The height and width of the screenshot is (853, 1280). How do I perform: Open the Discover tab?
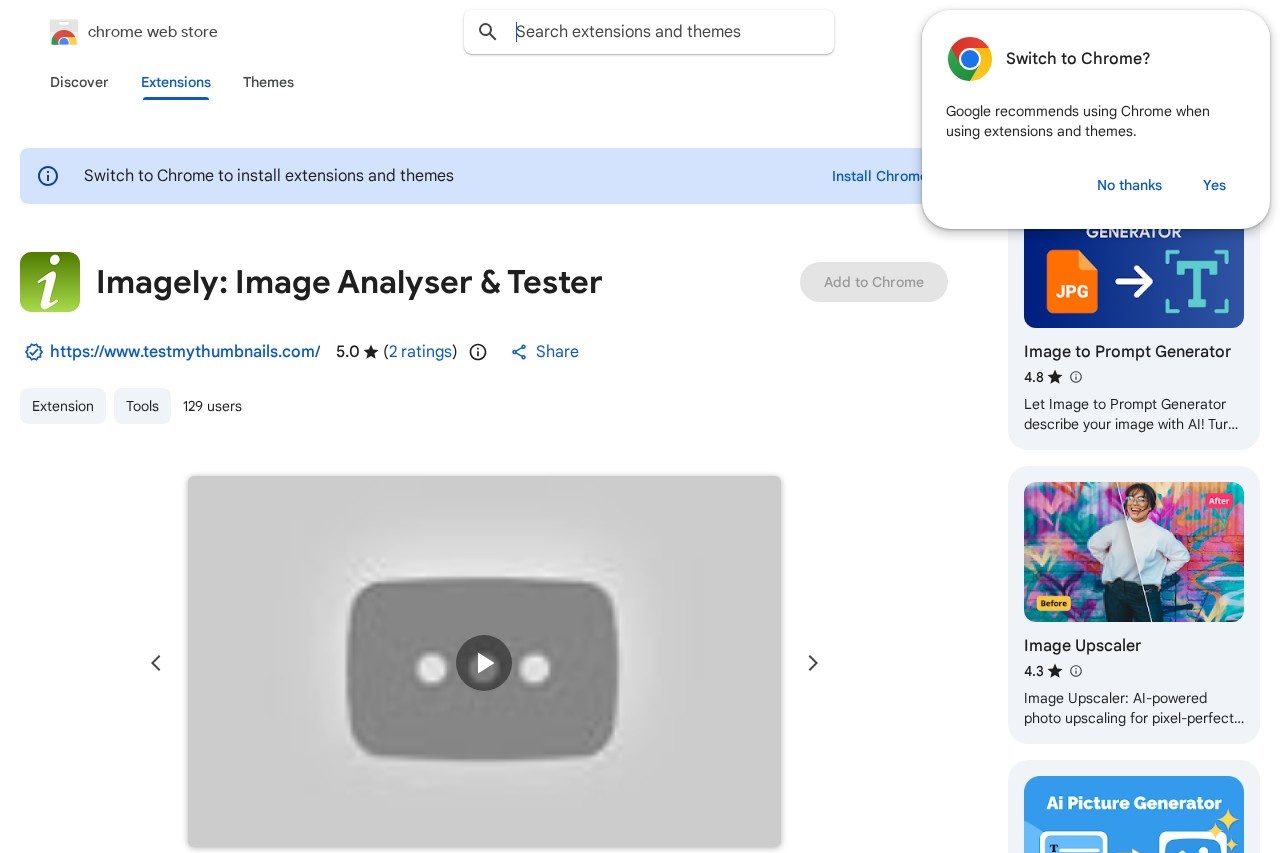[79, 82]
